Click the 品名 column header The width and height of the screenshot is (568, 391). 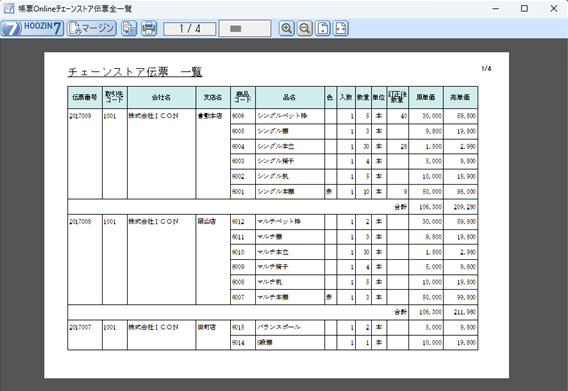(x=289, y=97)
